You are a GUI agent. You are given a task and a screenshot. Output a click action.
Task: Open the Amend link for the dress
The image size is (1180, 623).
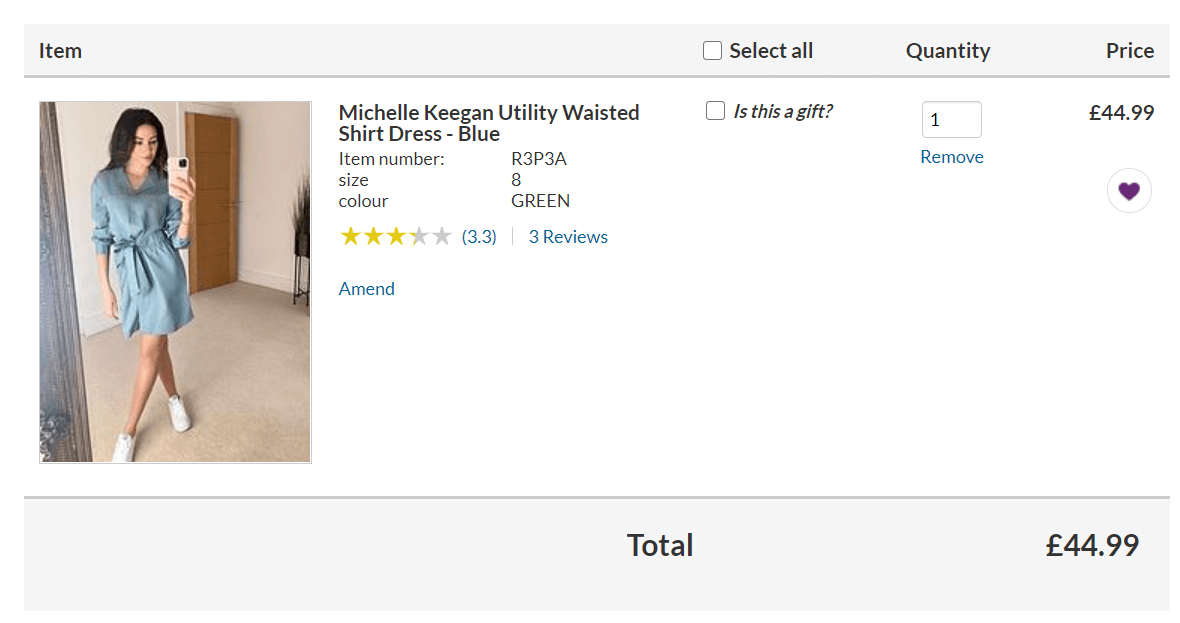366,289
